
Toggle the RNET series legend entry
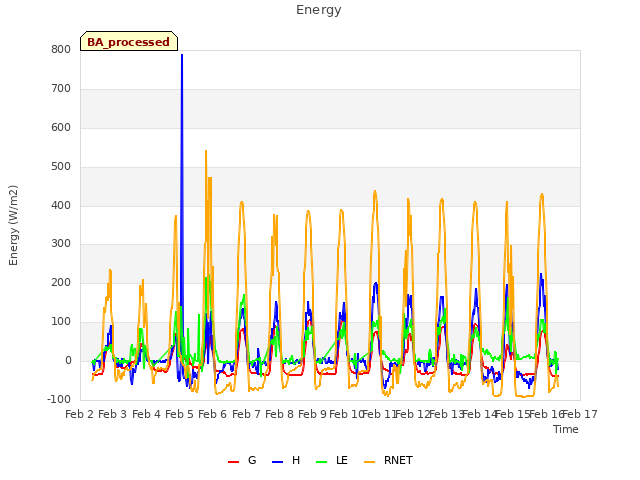[388, 460]
